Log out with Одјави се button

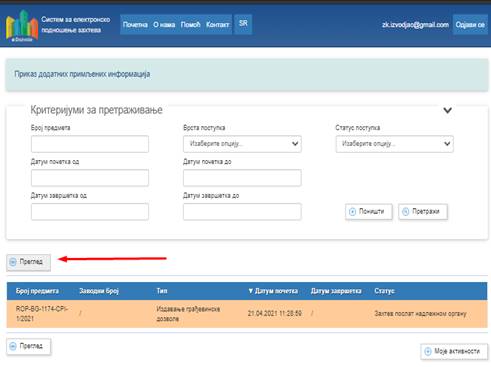click(470, 25)
